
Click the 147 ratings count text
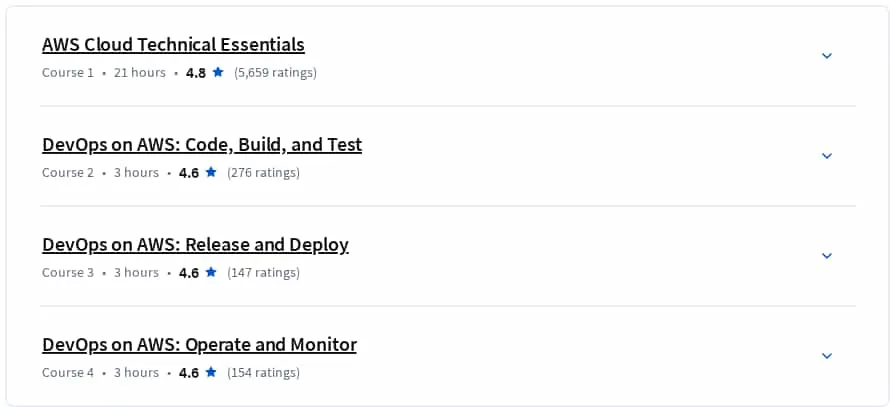click(x=263, y=272)
